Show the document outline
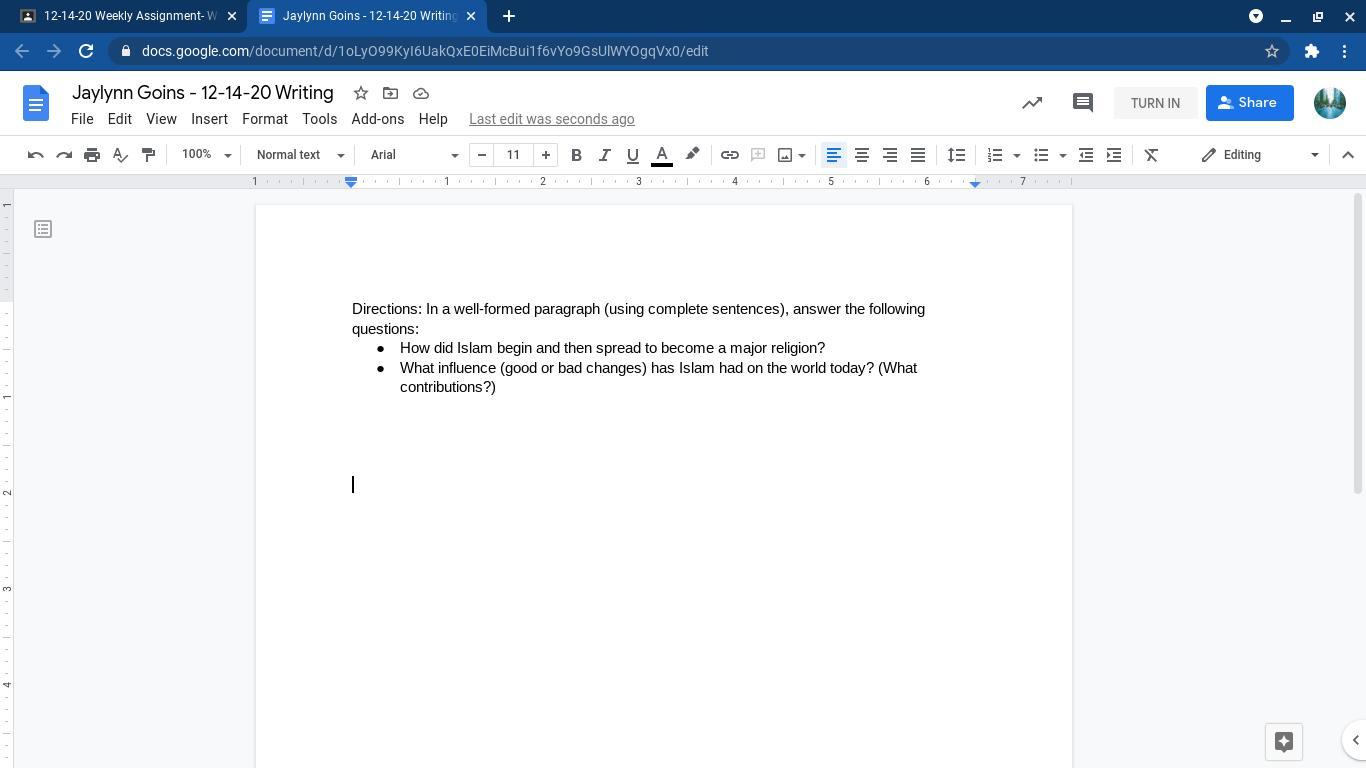The width and height of the screenshot is (1366, 768). pos(43,229)
